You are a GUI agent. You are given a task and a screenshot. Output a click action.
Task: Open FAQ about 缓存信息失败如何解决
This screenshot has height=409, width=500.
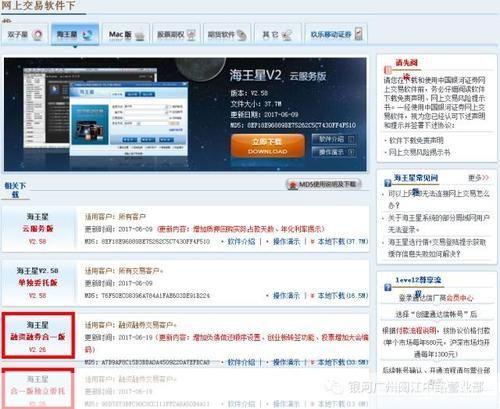point(437,248)
